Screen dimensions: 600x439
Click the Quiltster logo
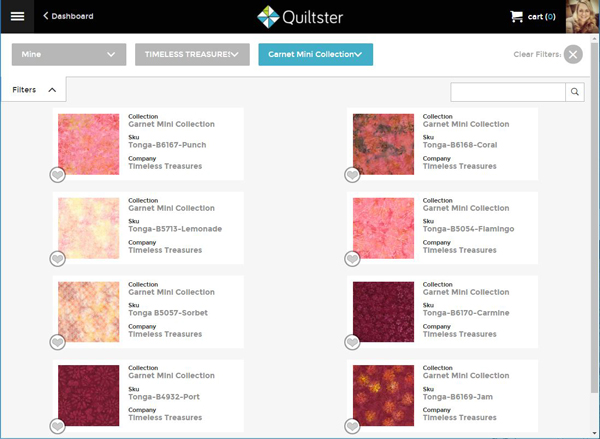pos(300,17)
